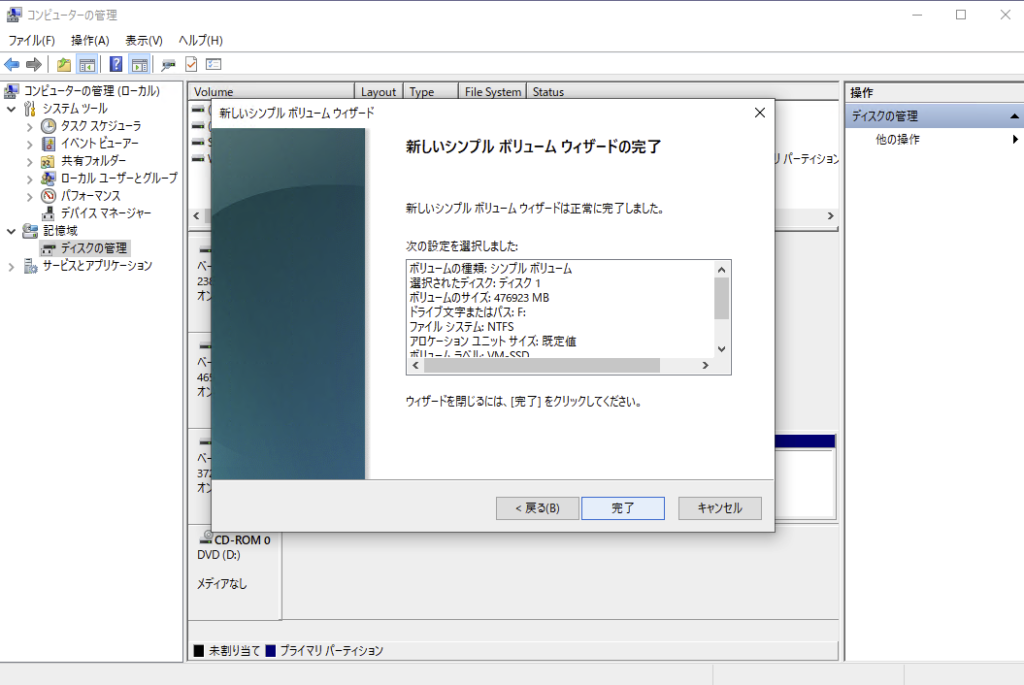
Task: Click the blue Help question mark icon
Action: (x=116, y=65)
